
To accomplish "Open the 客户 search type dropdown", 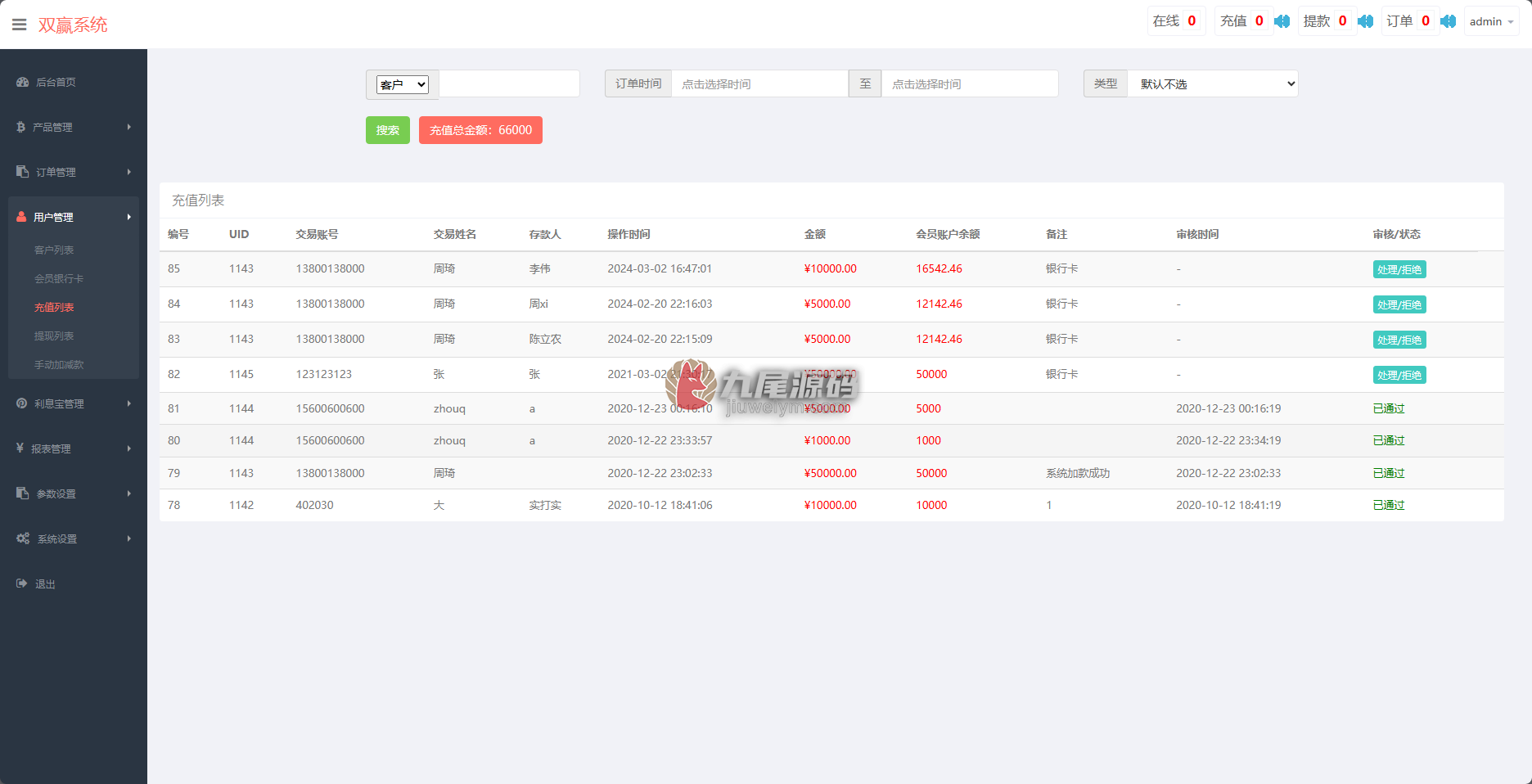I will pos(403,84).
